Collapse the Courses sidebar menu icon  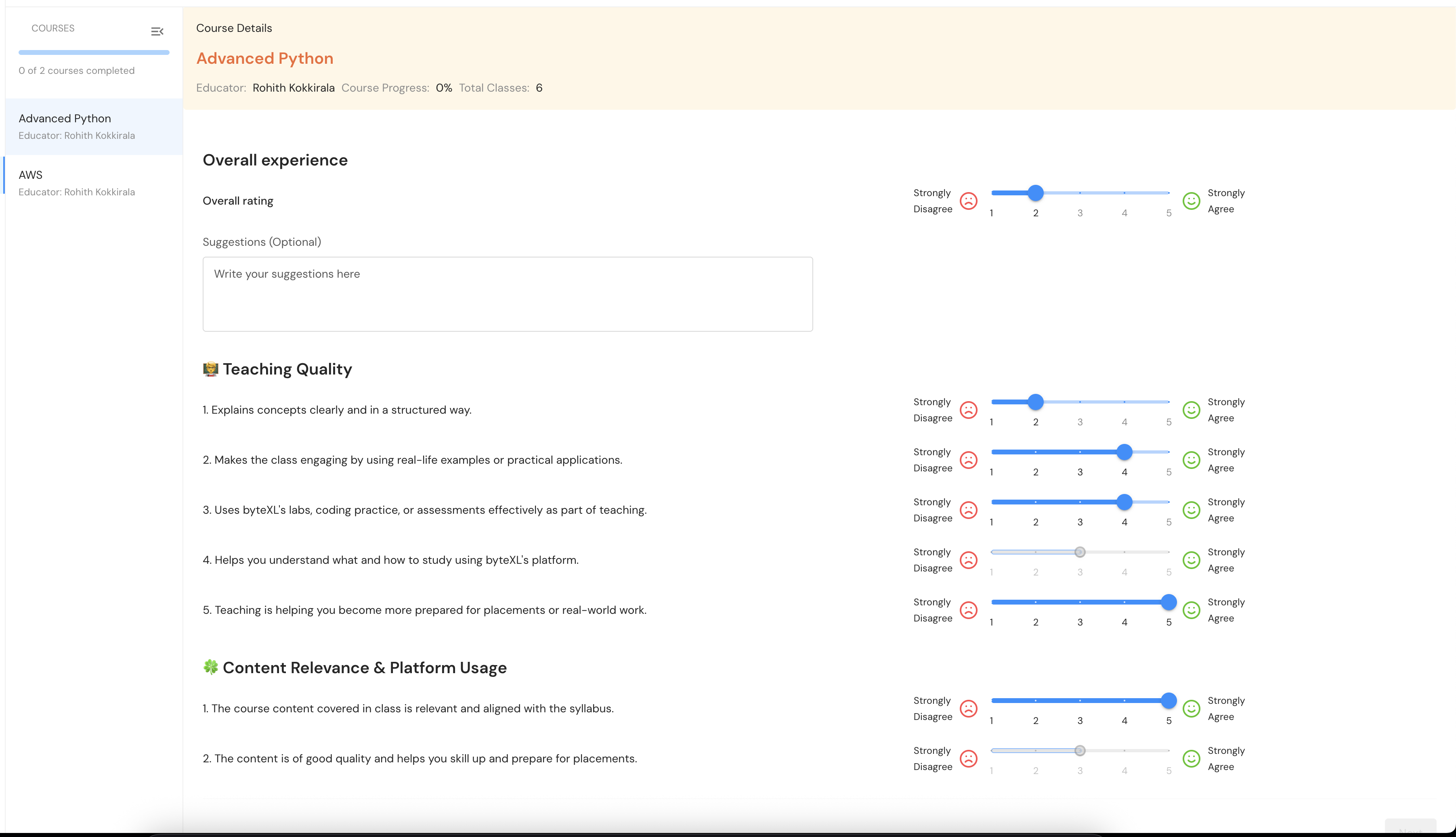tap(157, 31)
